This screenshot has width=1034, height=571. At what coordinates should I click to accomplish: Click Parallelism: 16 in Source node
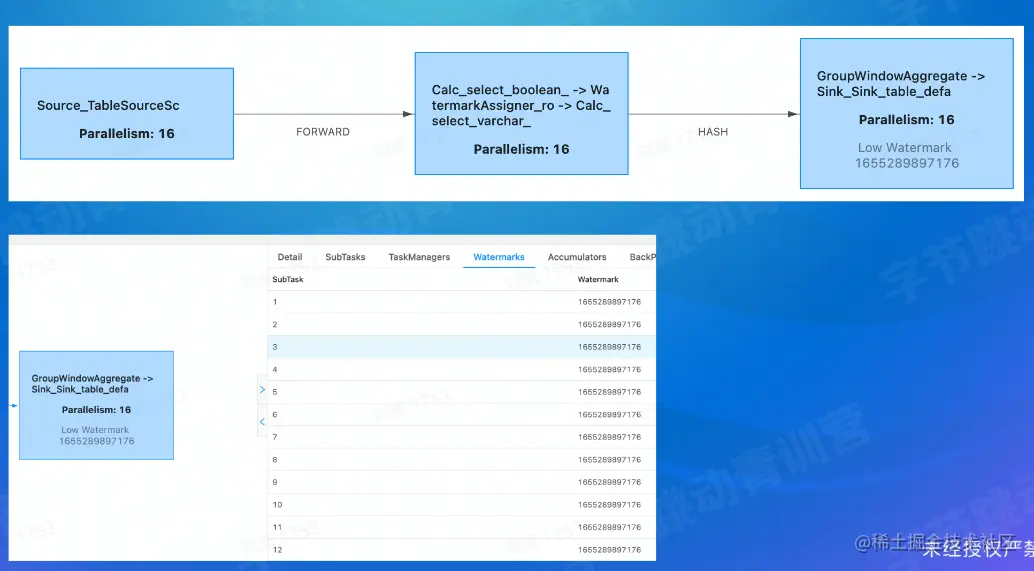(127, 134)
